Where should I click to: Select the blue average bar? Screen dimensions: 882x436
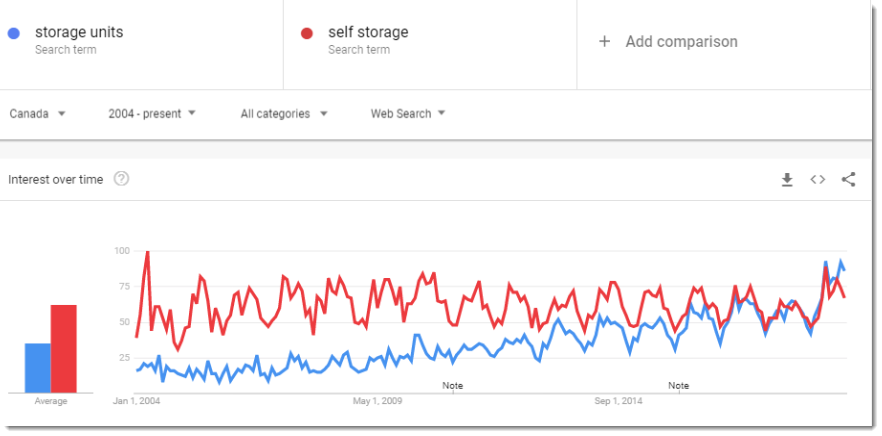pos(38,368)
